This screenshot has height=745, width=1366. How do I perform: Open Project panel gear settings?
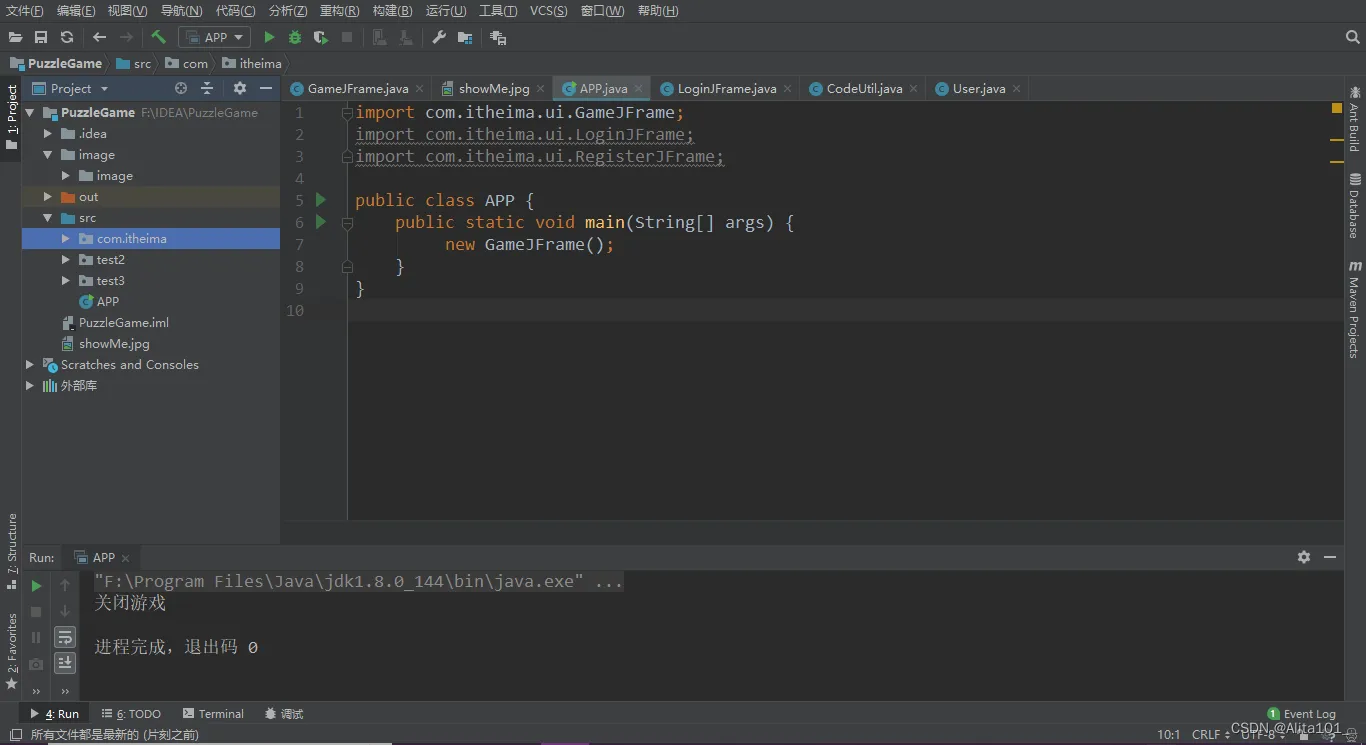click(x=239, y=88)
